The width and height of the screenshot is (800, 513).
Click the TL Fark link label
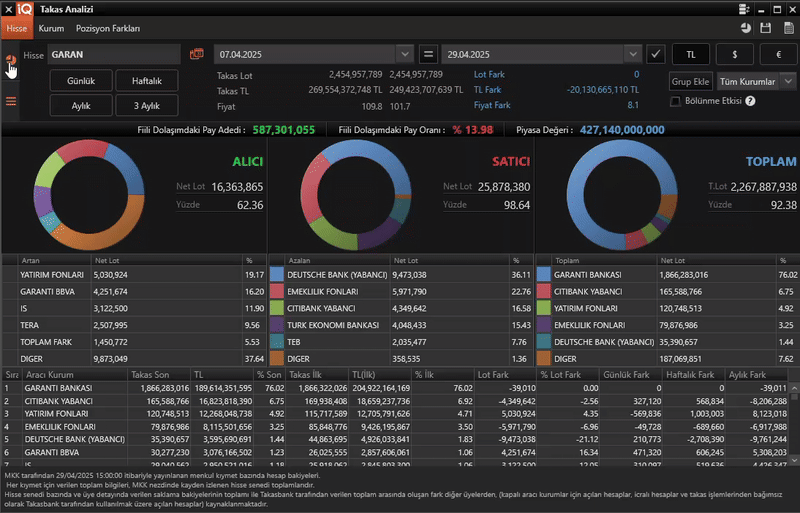pos(487,90)
